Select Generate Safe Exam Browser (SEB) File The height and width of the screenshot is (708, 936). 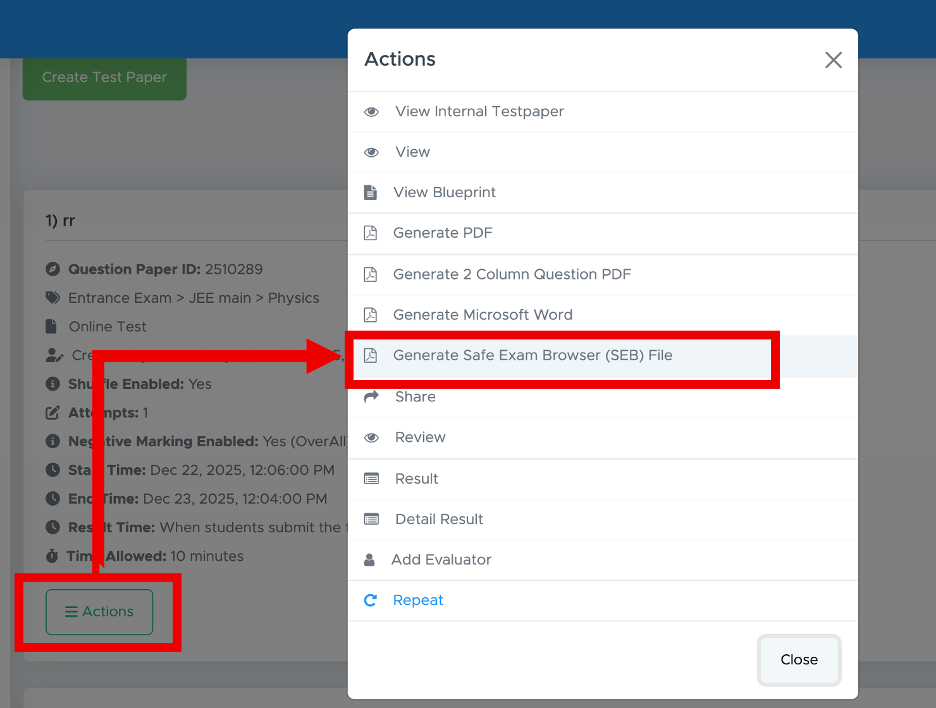tap(602, 356)
